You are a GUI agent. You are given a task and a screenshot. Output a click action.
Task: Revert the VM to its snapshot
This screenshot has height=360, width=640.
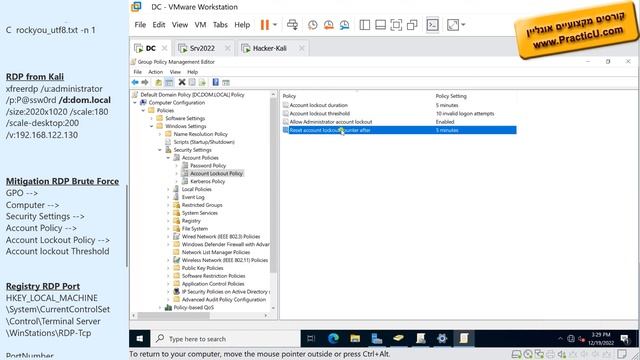(329, 25)
